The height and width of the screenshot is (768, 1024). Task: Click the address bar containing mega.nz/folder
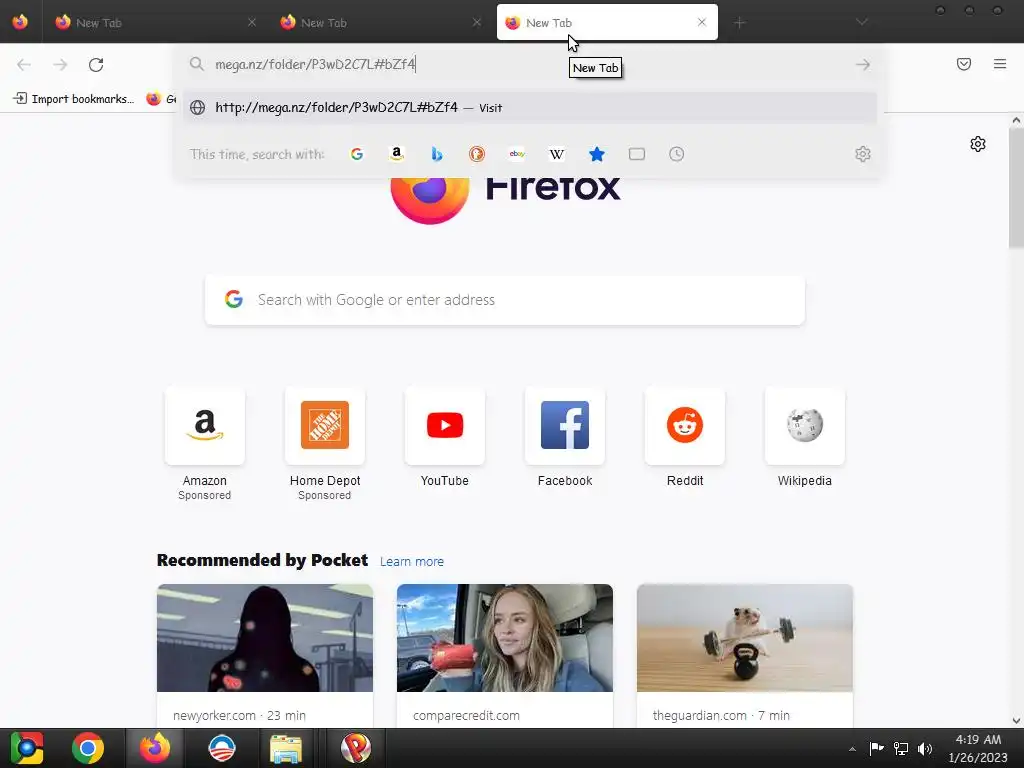coord(529,64)
